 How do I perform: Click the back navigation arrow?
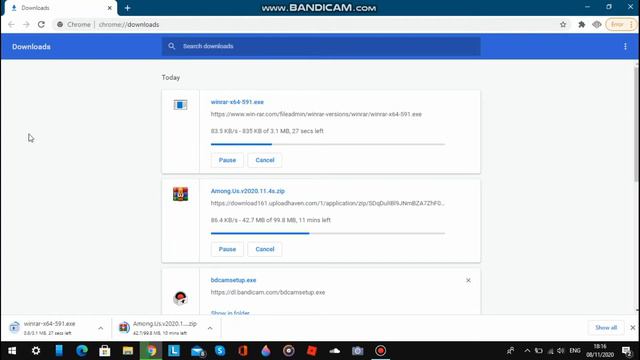(x=11, y=24)
